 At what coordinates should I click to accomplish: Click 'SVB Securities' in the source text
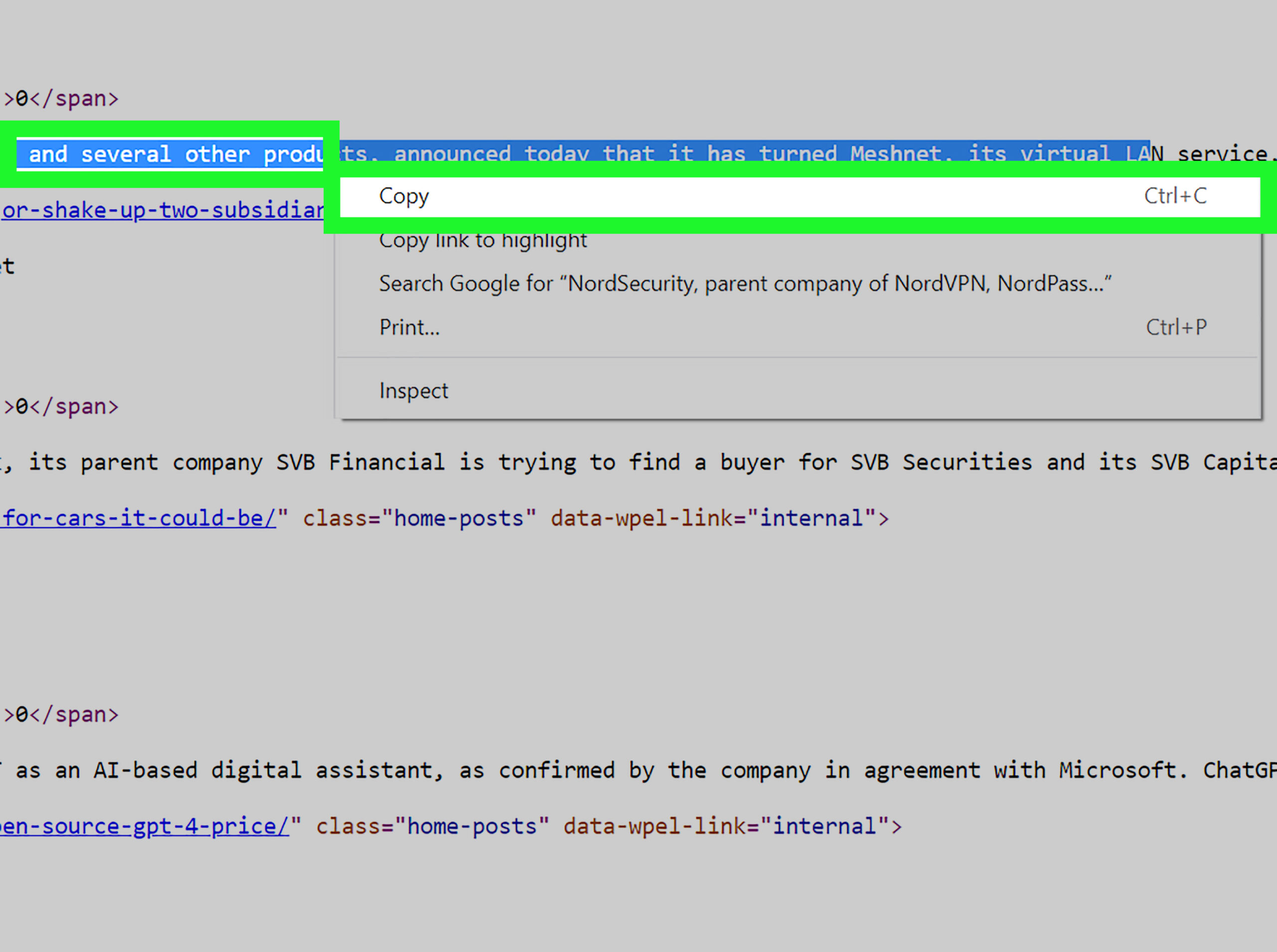click(x=941, y=462)
